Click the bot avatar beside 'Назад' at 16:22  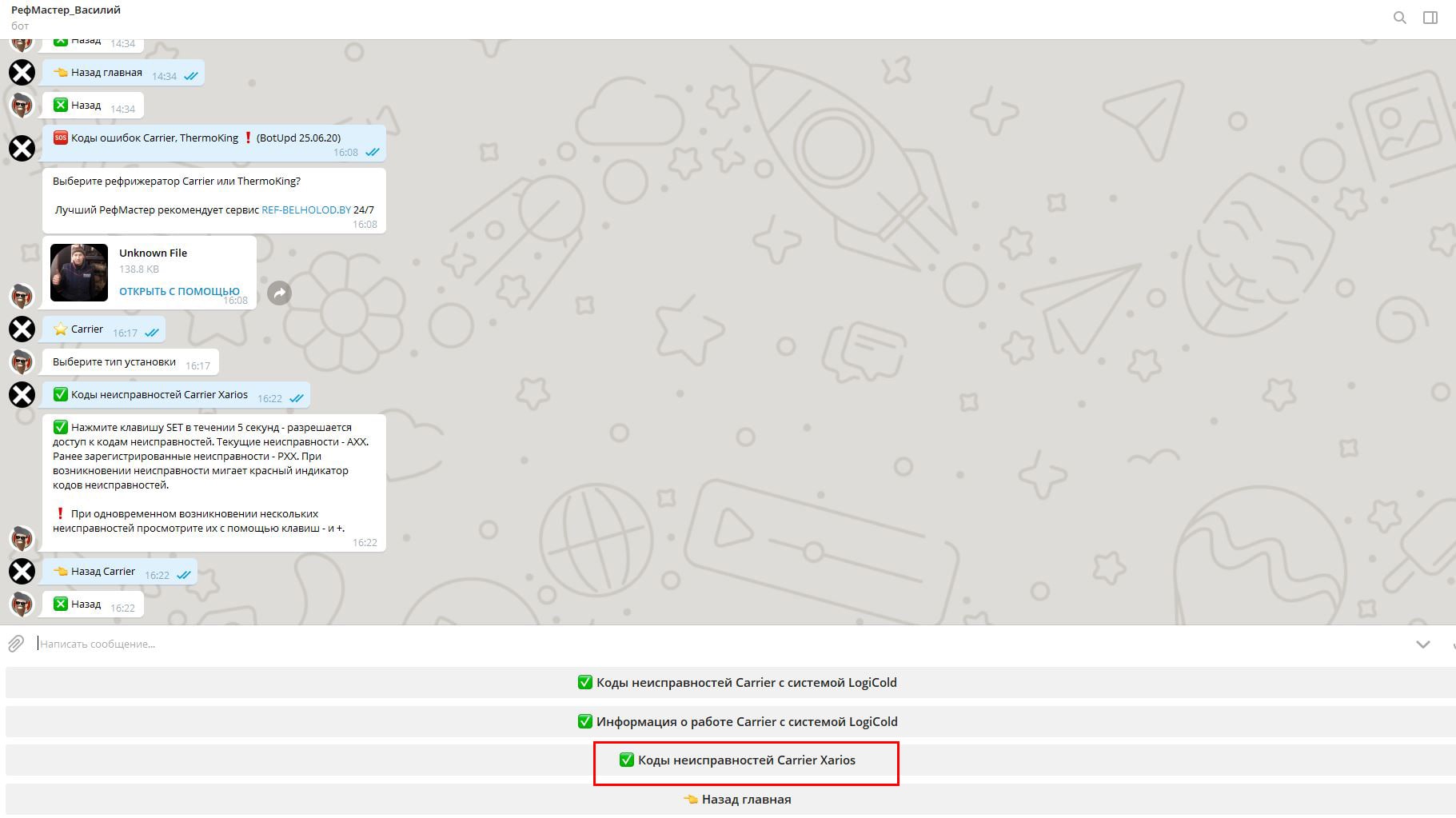(22, 604)
